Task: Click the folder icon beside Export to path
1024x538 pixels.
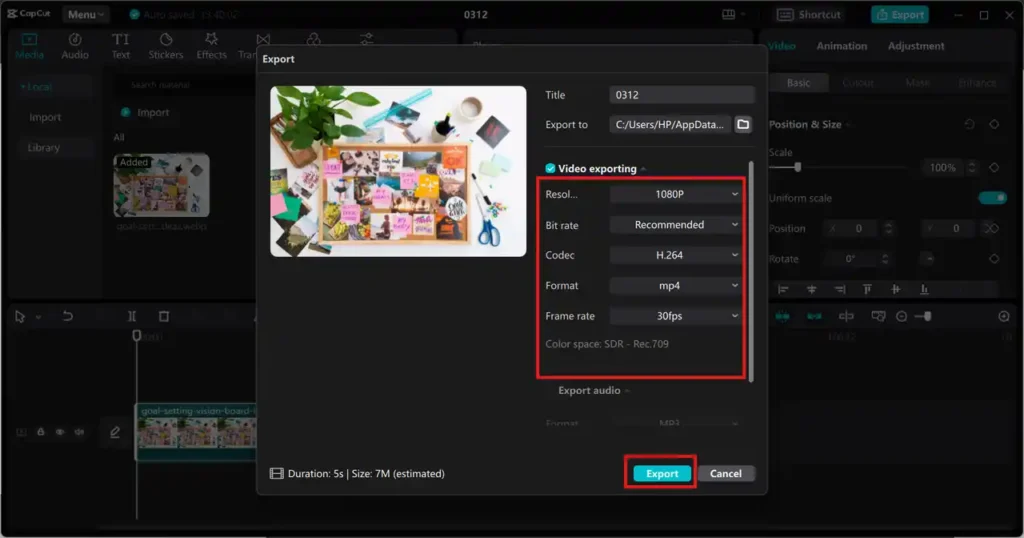Action: (x=743, y=125)
